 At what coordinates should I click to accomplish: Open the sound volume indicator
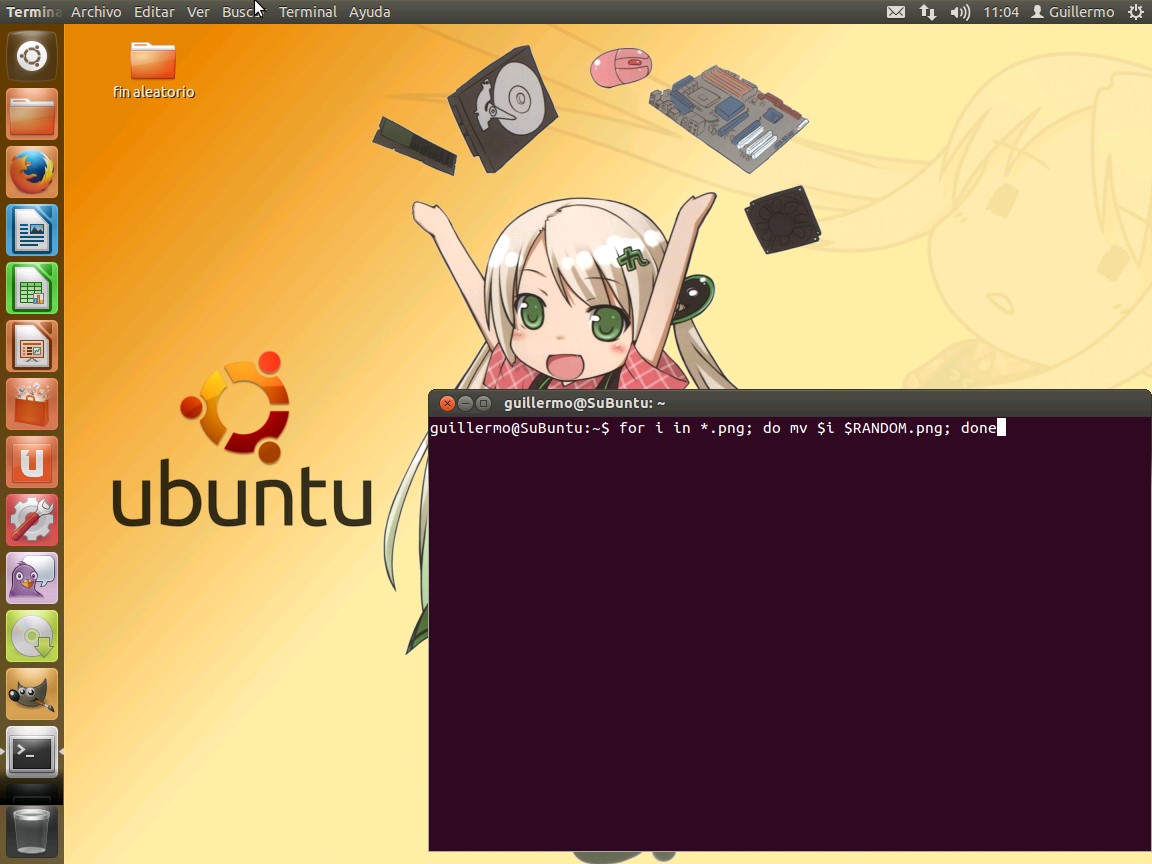click(960, 12)
